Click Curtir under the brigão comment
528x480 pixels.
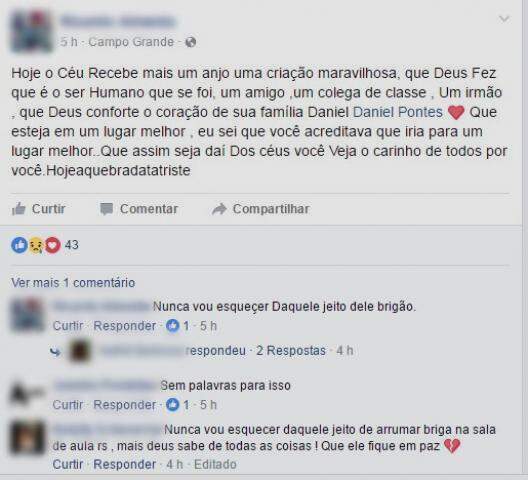[68, 326]
